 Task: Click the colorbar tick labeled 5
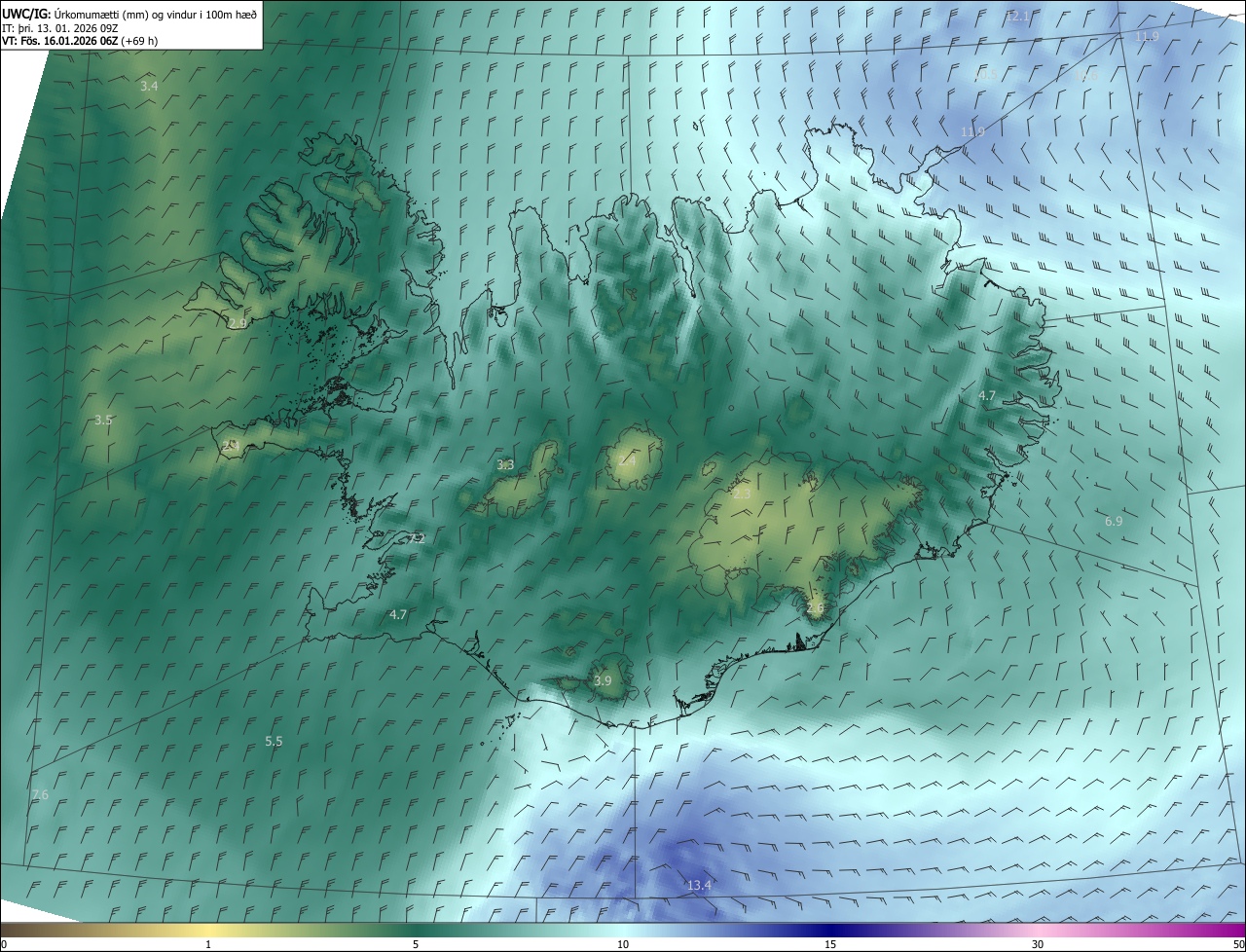pos(416,944)
